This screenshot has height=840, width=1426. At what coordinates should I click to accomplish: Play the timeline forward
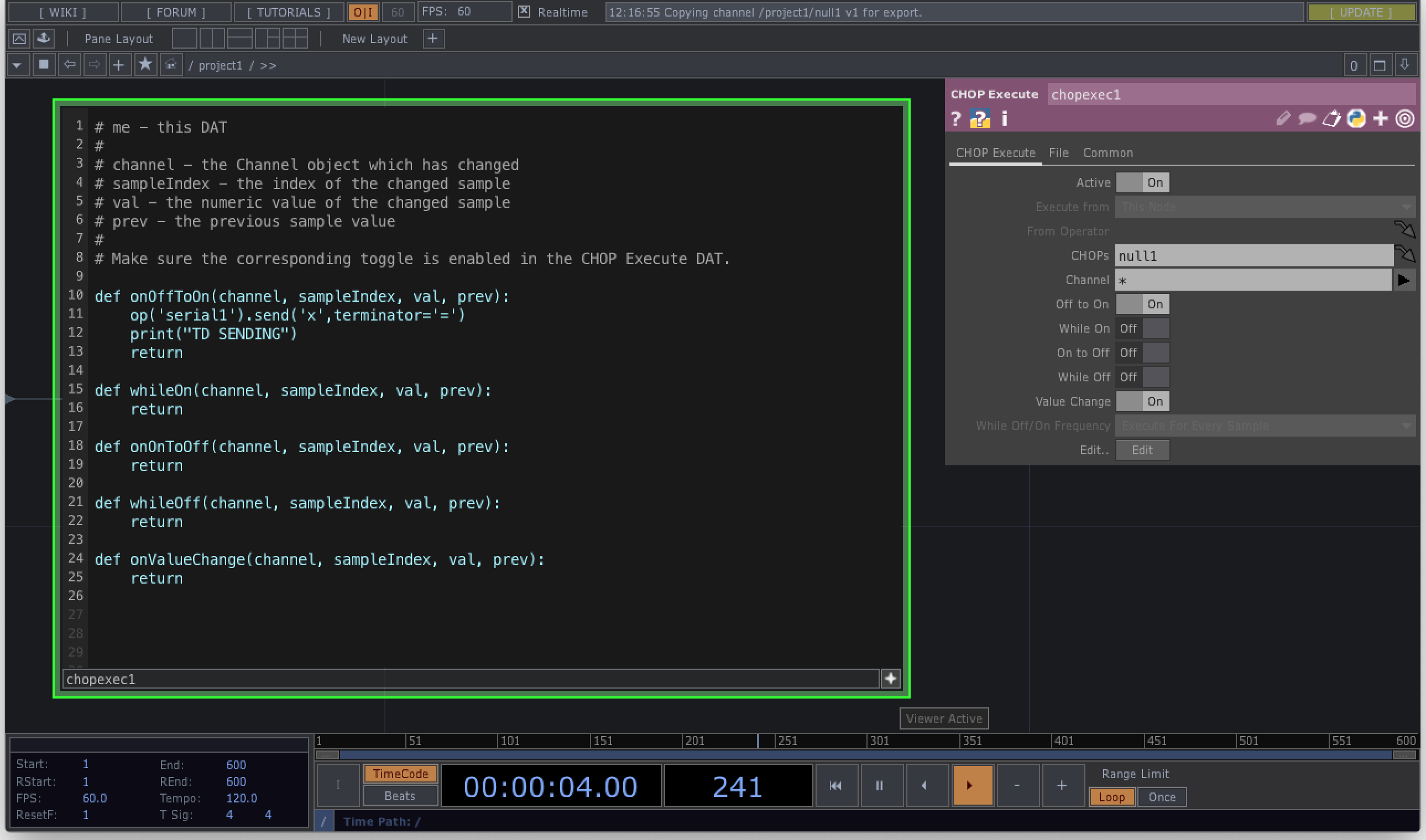(x=972, y=786)
